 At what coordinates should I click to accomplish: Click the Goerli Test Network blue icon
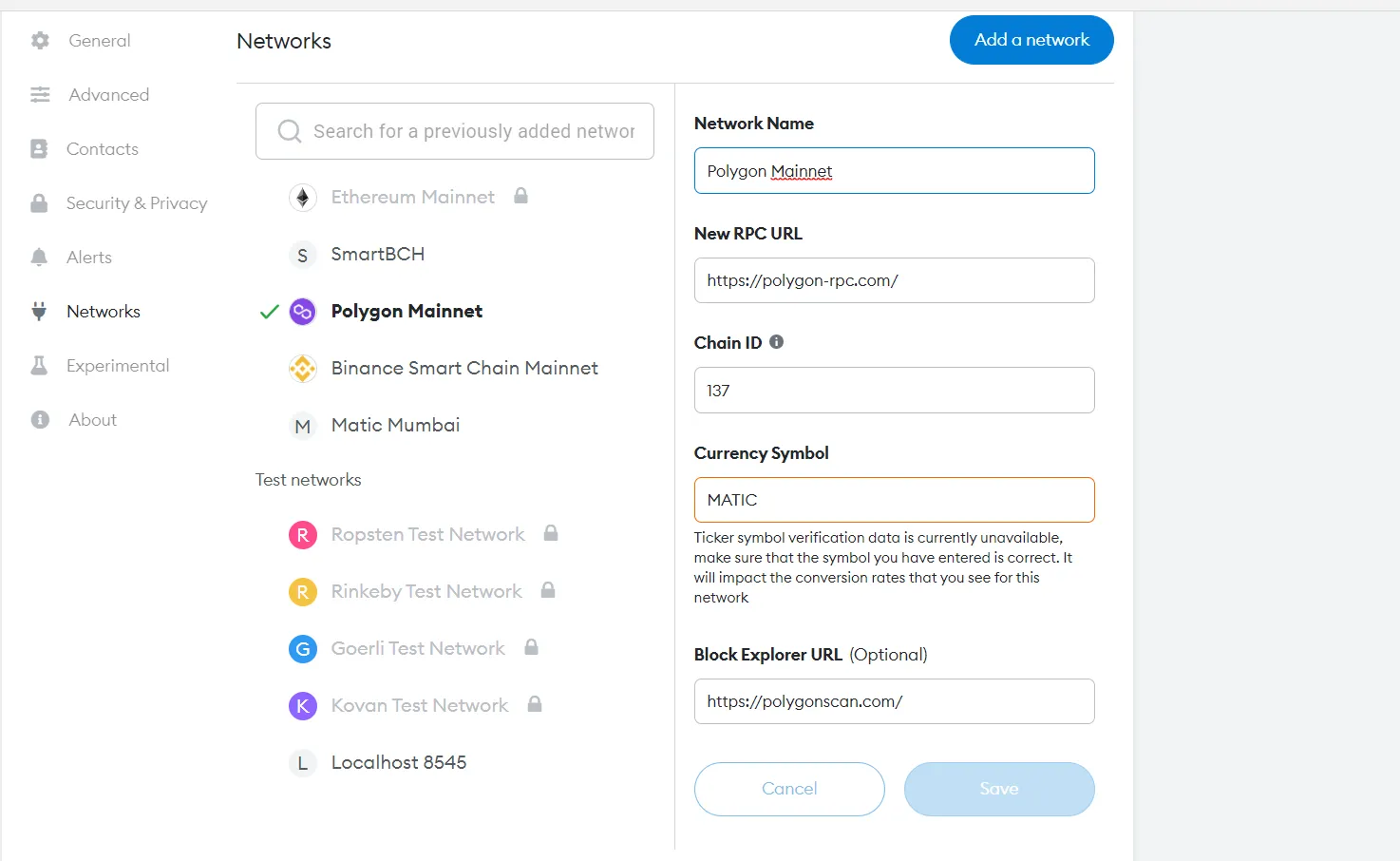point(302,649)
